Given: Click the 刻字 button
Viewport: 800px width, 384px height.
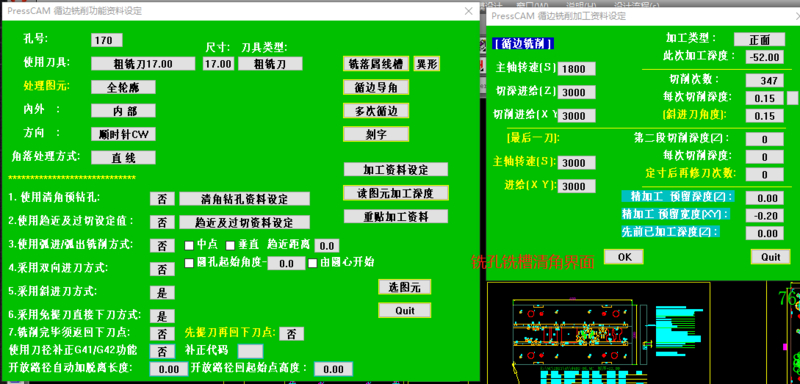Looking at the screenshot, I should coord(376,134).
